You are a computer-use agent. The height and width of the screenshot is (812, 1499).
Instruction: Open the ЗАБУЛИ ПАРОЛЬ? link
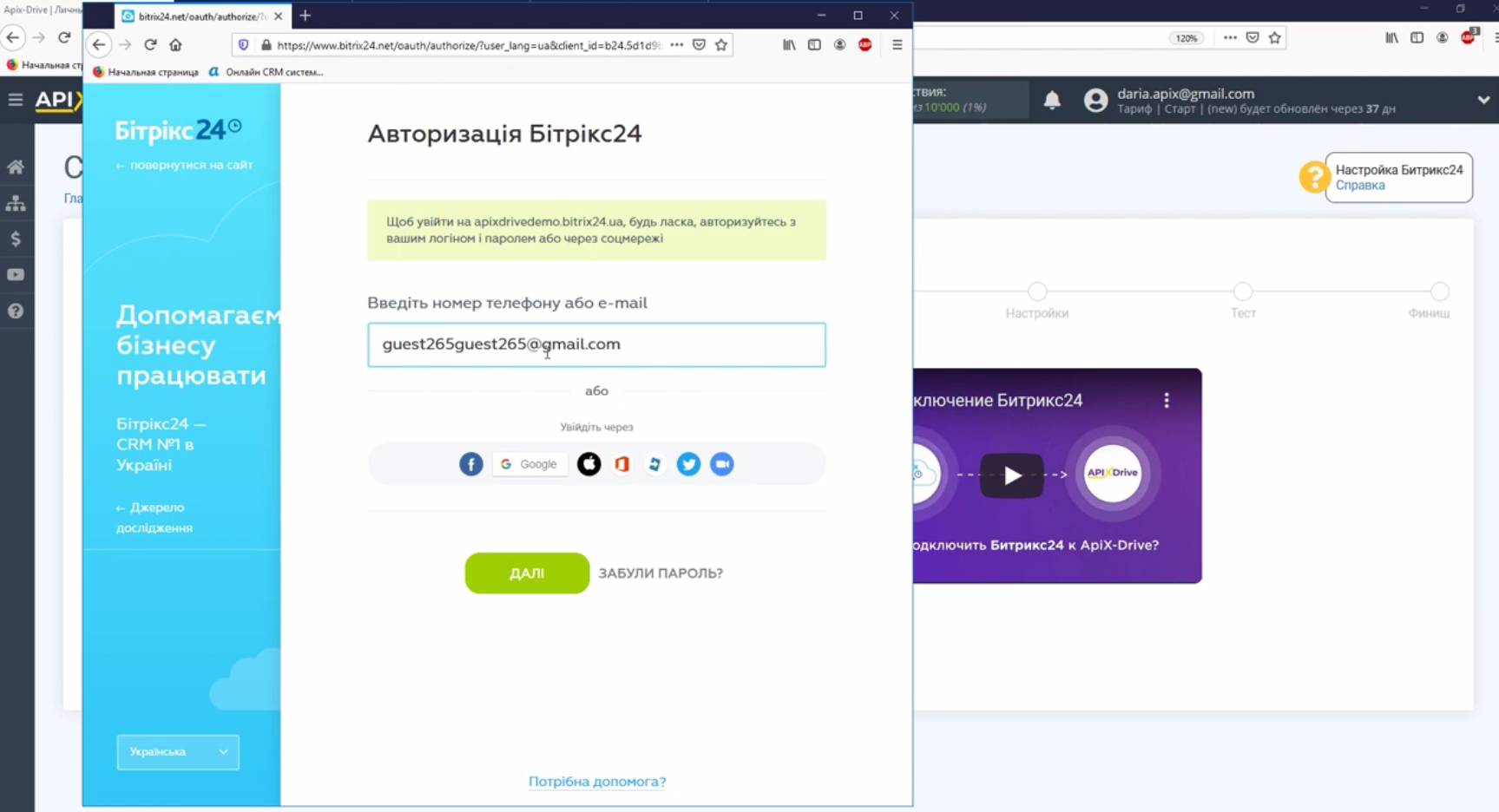pos(661,573)
